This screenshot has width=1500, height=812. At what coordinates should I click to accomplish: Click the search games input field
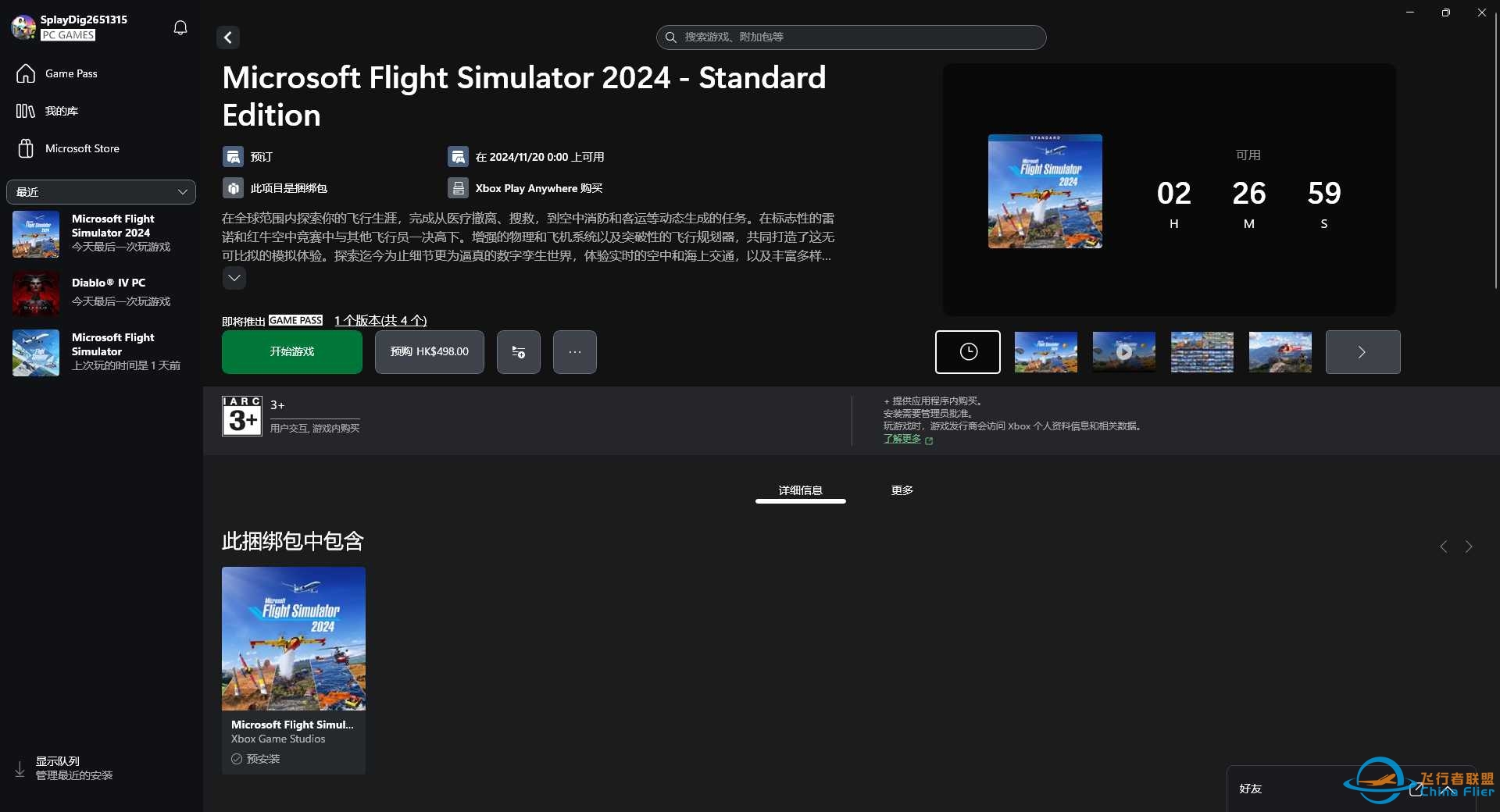[x=851, y=37]
